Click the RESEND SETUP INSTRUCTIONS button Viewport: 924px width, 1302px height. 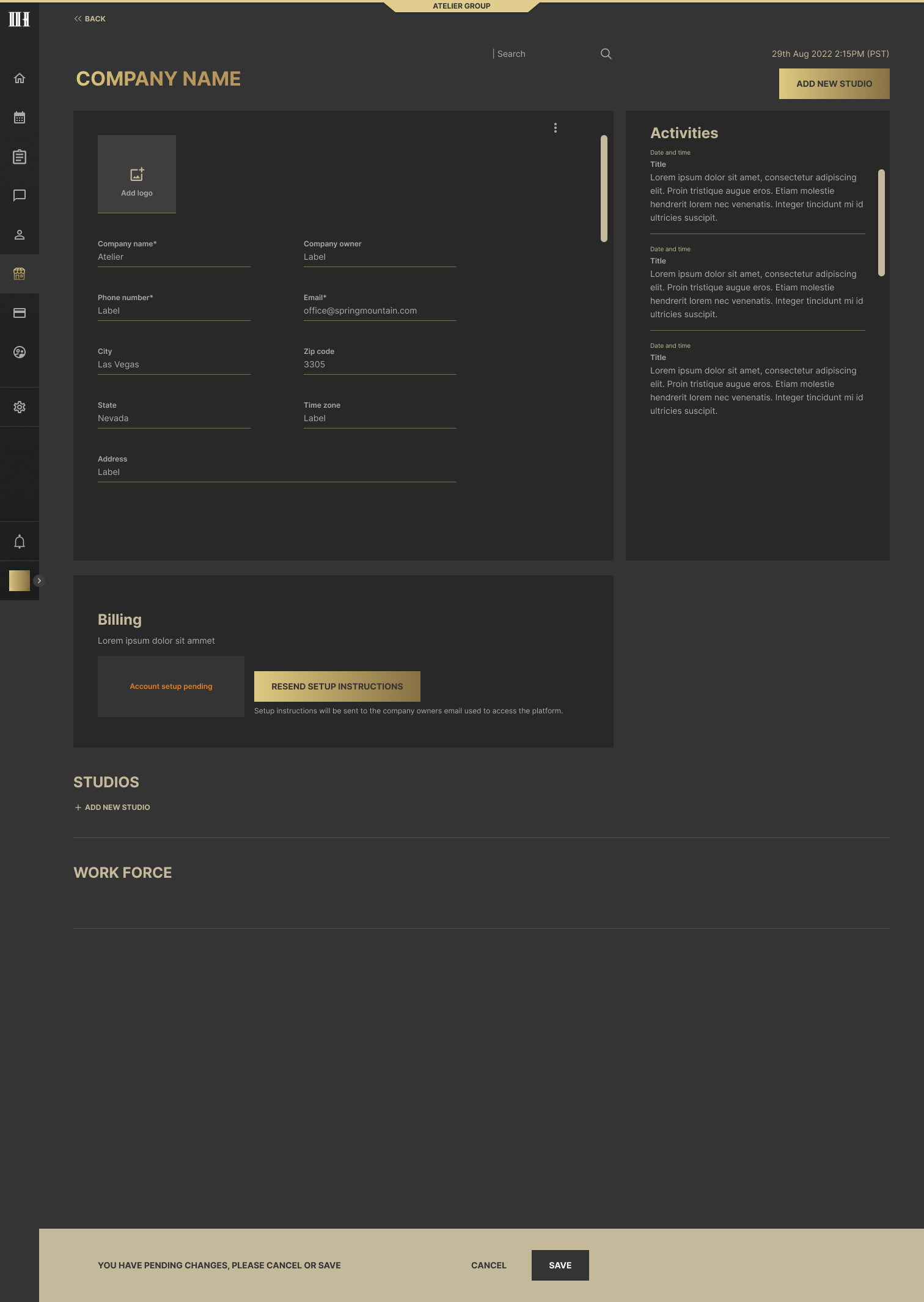click(x=337, y=686)
